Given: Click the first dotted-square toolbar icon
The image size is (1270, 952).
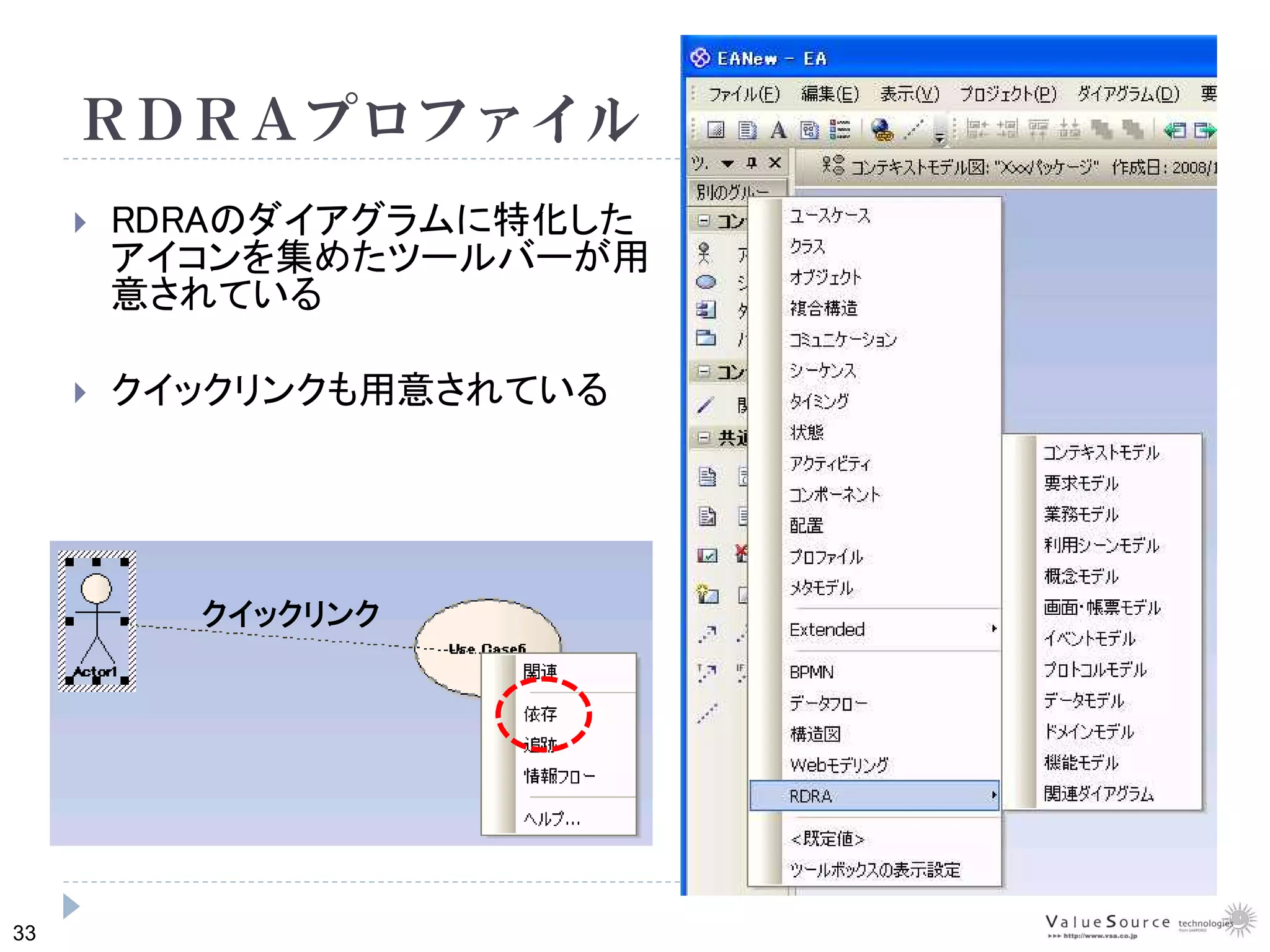Looking at the screenshot, I should (716, 130).
